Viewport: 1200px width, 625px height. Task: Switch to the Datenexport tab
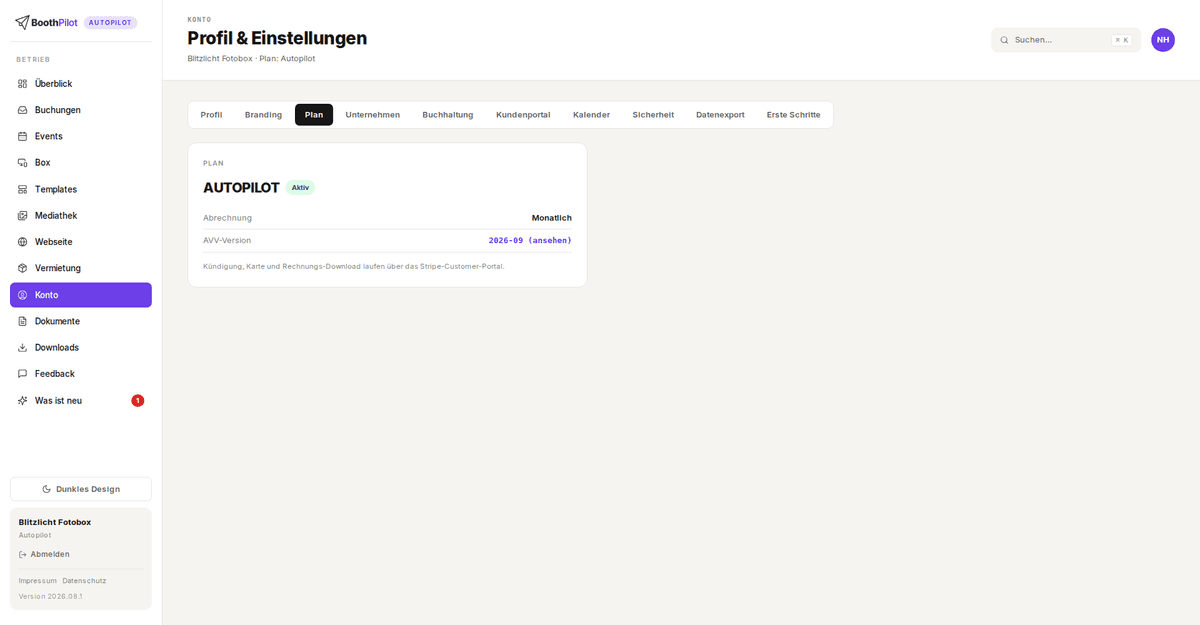(x=720, y=115)
